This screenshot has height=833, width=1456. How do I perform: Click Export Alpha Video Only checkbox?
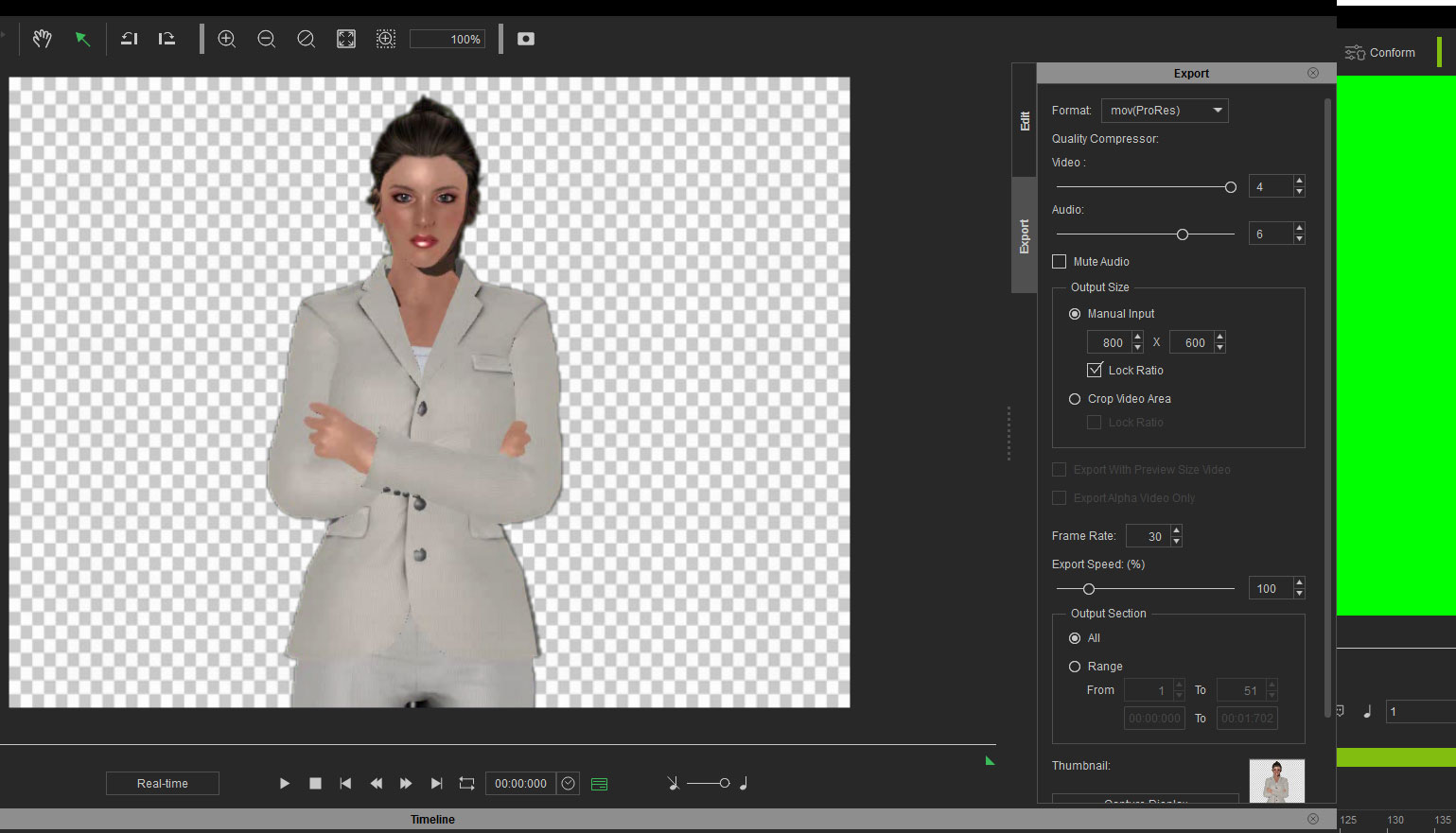pyautogui.click(x=1060, y=498)
